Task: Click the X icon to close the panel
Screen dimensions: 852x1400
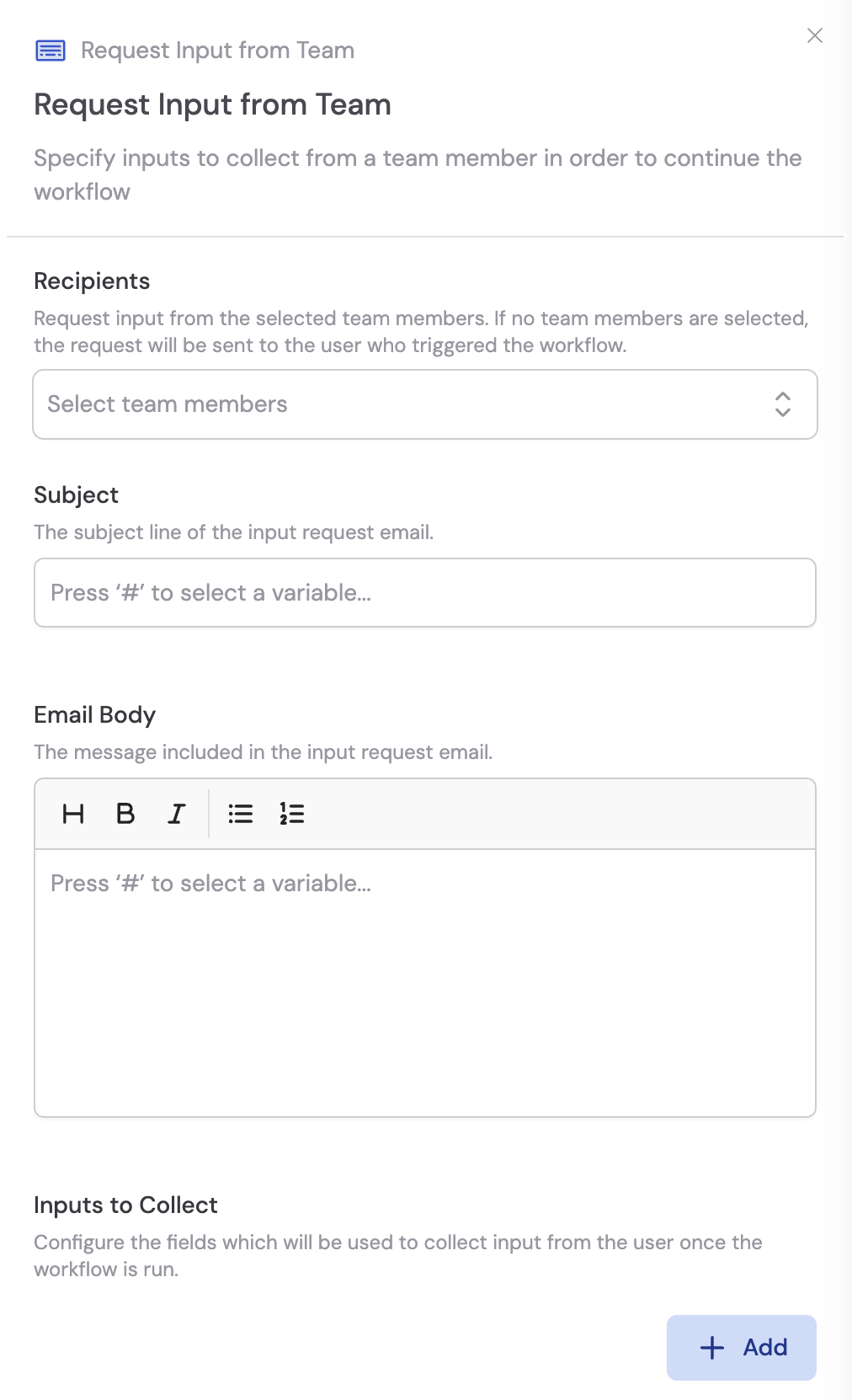Action: click(x=815, y=36)
